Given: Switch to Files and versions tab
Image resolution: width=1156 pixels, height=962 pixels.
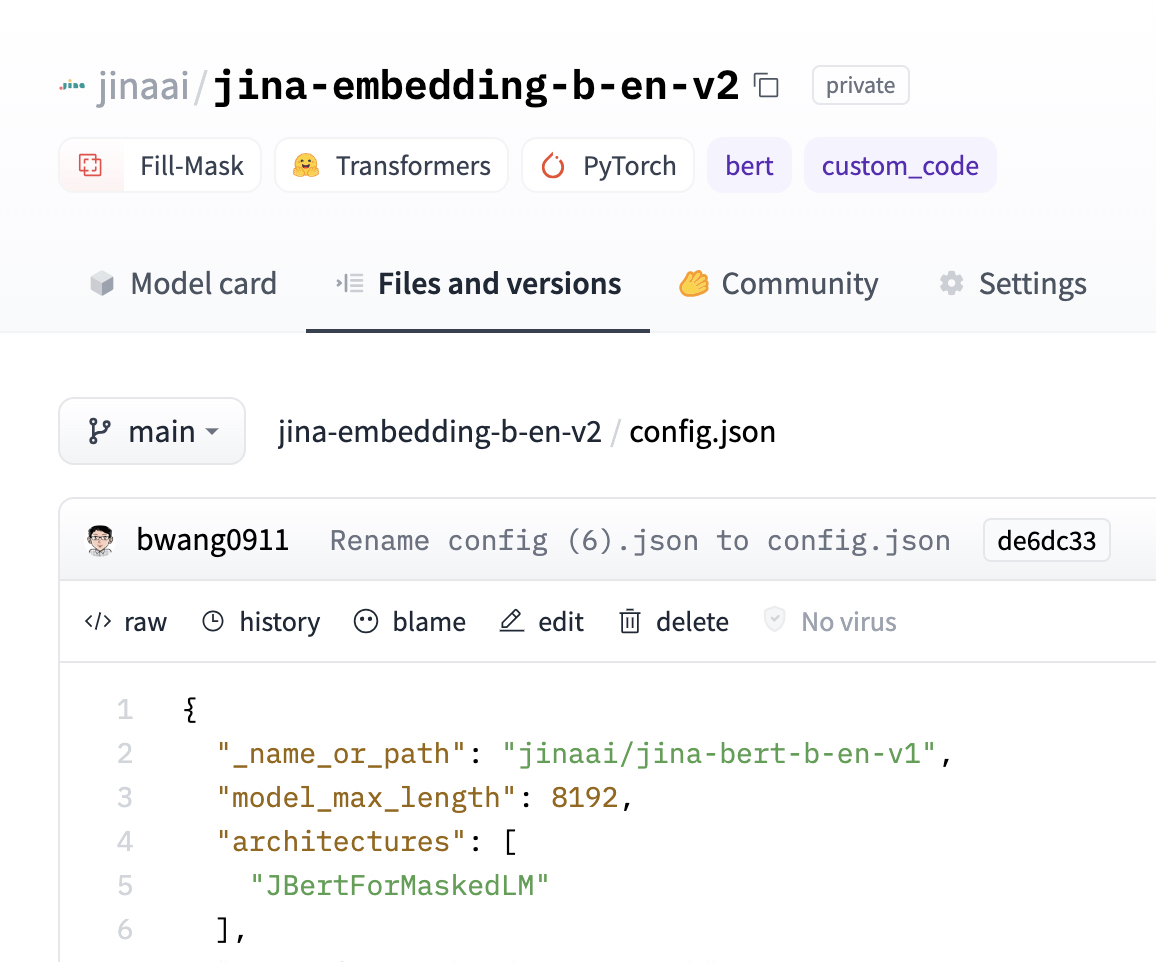Looking at the screenshot, I should coord(478,284).
